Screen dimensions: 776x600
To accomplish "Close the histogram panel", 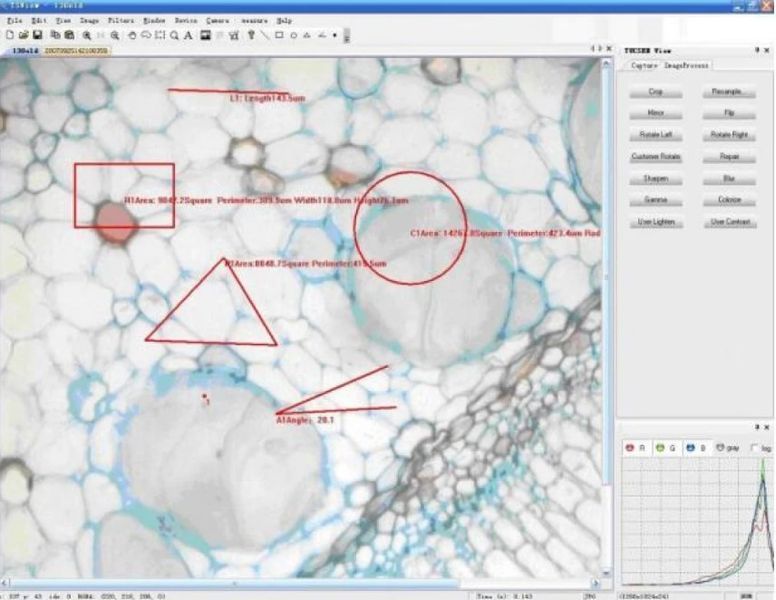I will 767,427.
